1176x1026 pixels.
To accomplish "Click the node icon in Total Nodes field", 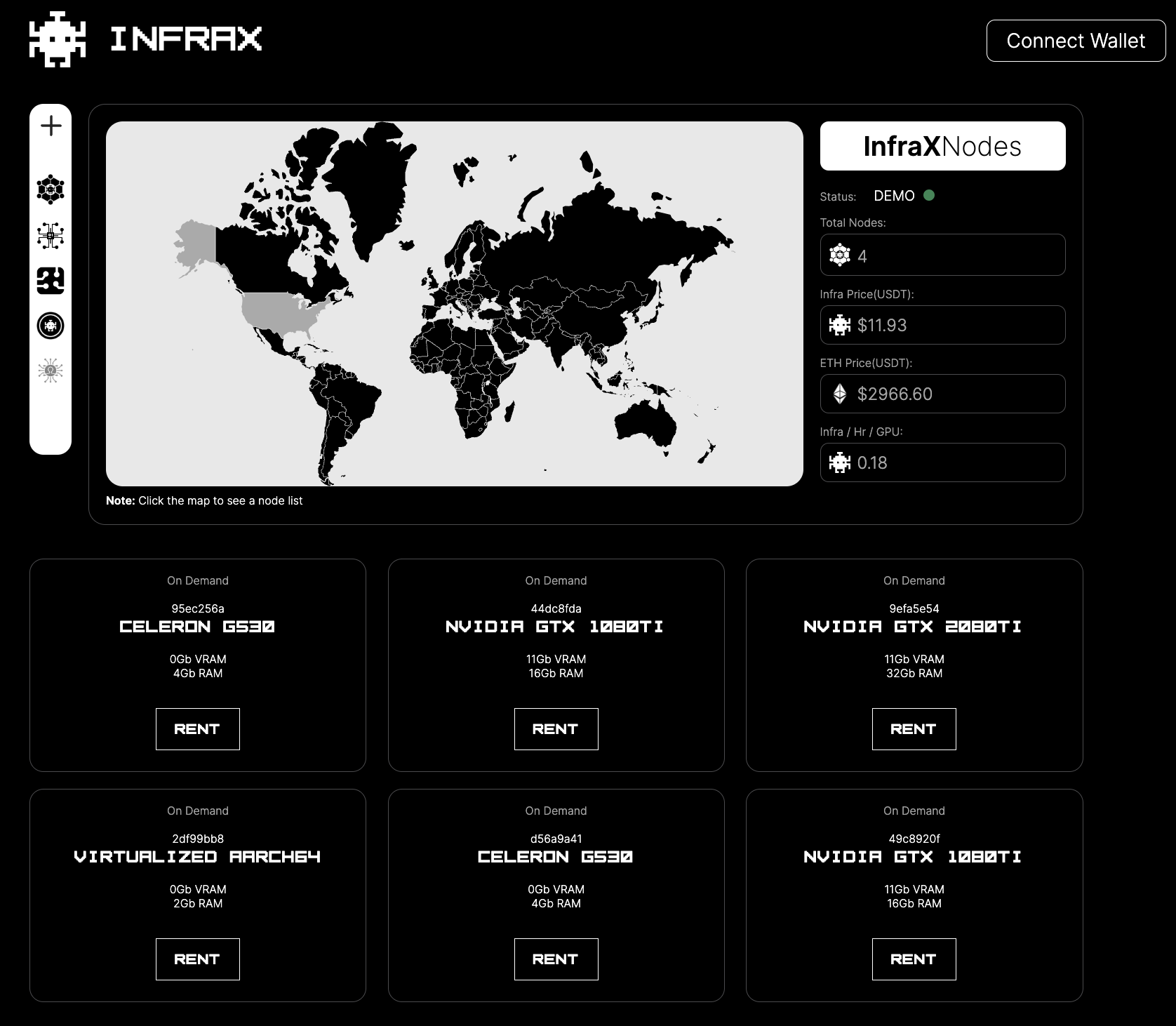I will 839,255.
